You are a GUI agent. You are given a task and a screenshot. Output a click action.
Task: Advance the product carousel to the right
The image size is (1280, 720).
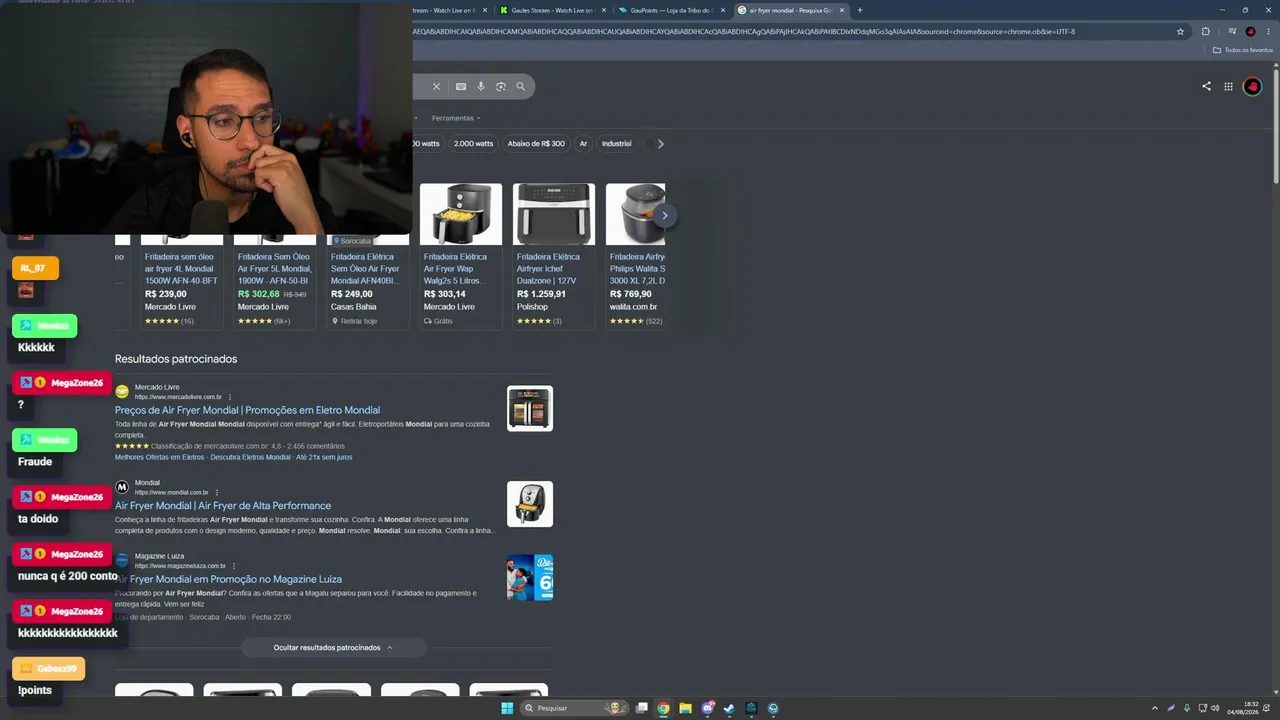coord(664,215)
